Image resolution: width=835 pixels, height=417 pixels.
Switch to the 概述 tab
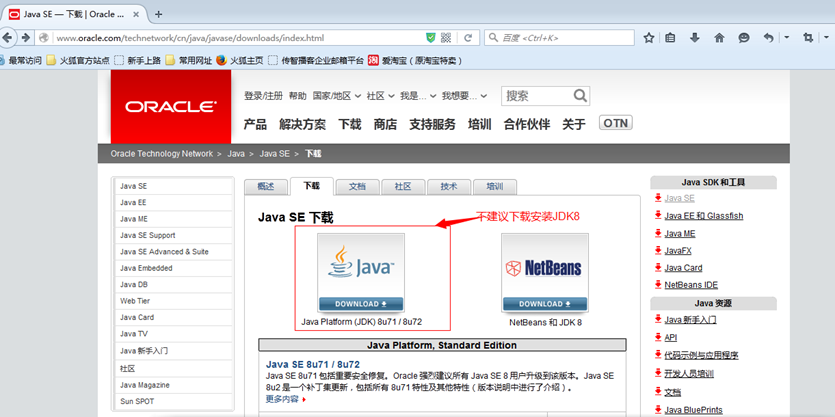pyautogui.click(x=266, y=186)
